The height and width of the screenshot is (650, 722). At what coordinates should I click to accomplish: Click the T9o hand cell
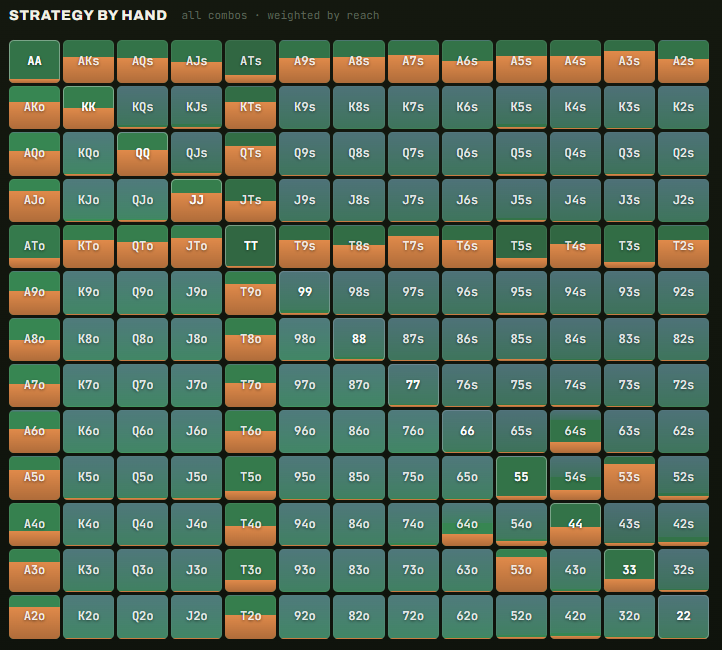coord(250,292)
